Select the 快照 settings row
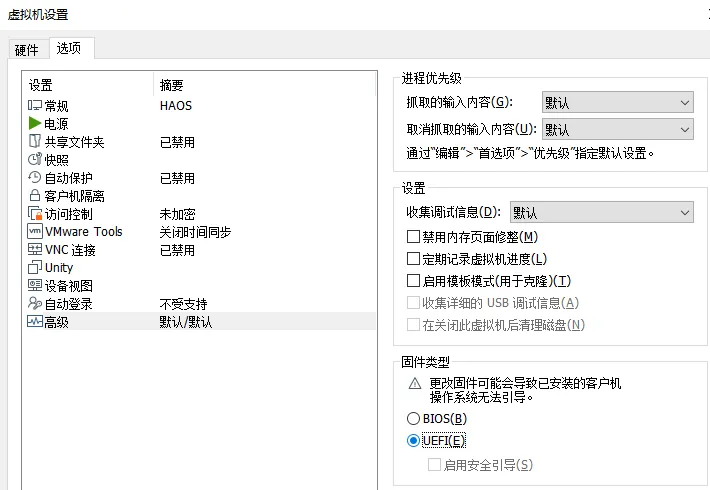This screenshot has width=710, height=490. 199,160
